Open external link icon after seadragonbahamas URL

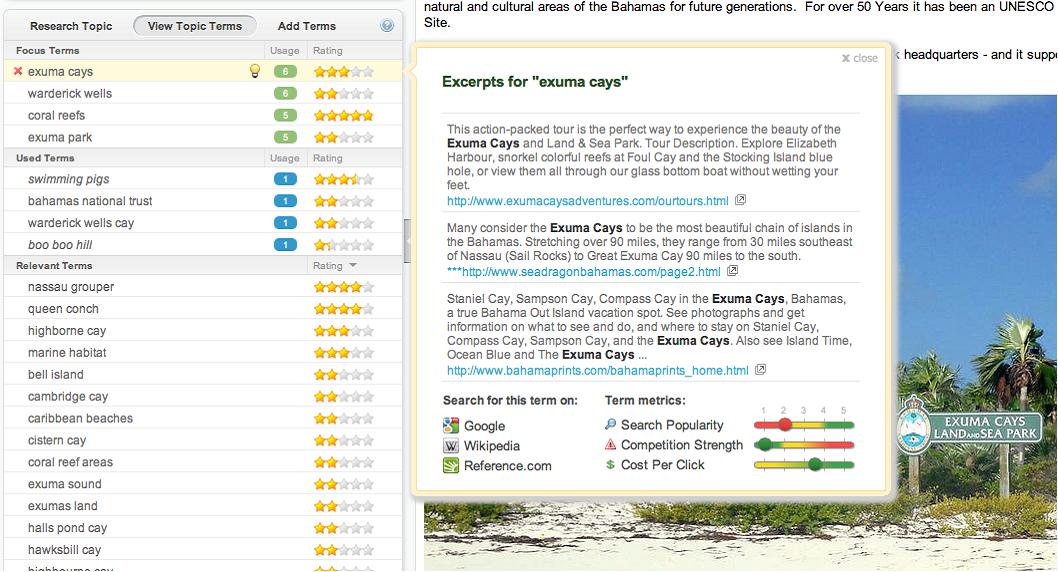click(733, 271)
